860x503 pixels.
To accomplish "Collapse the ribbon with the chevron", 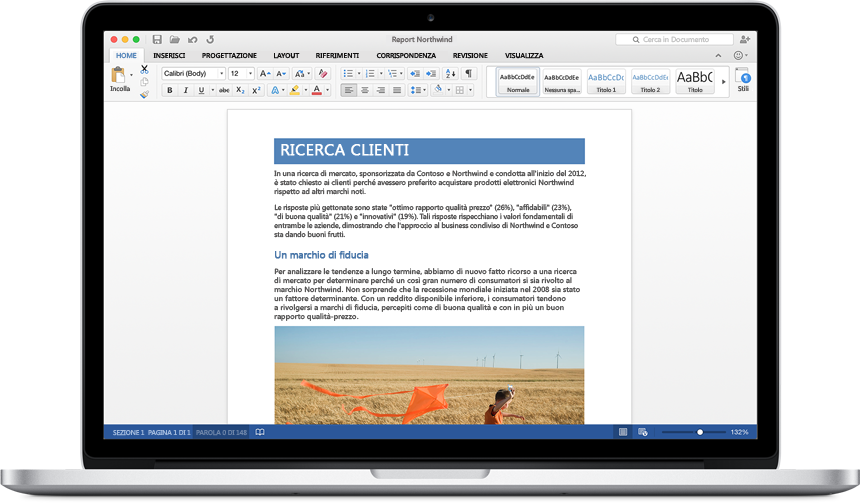I will tap(718, 55).
